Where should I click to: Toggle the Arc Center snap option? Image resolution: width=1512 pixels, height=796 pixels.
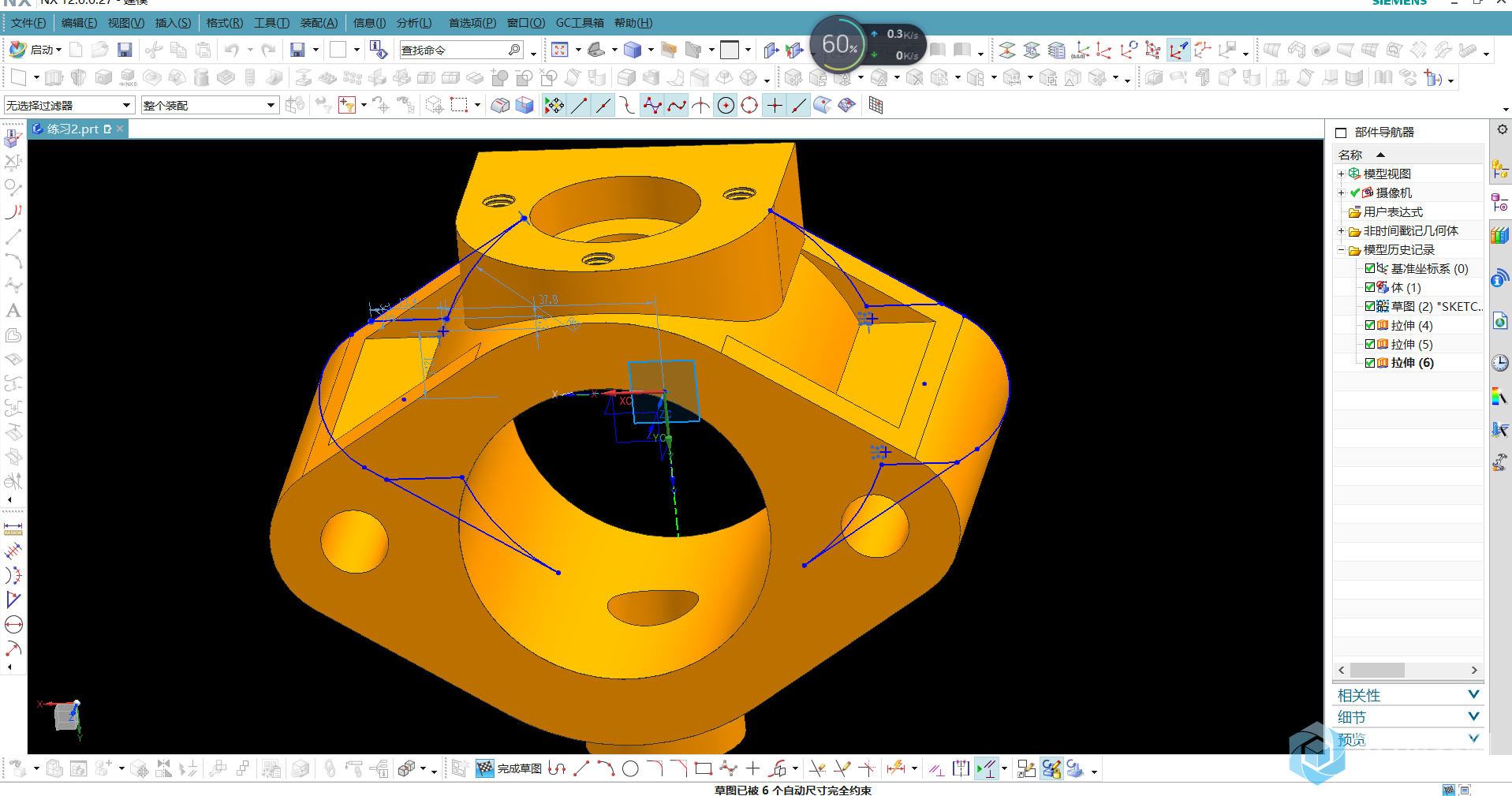pos(726,105)
